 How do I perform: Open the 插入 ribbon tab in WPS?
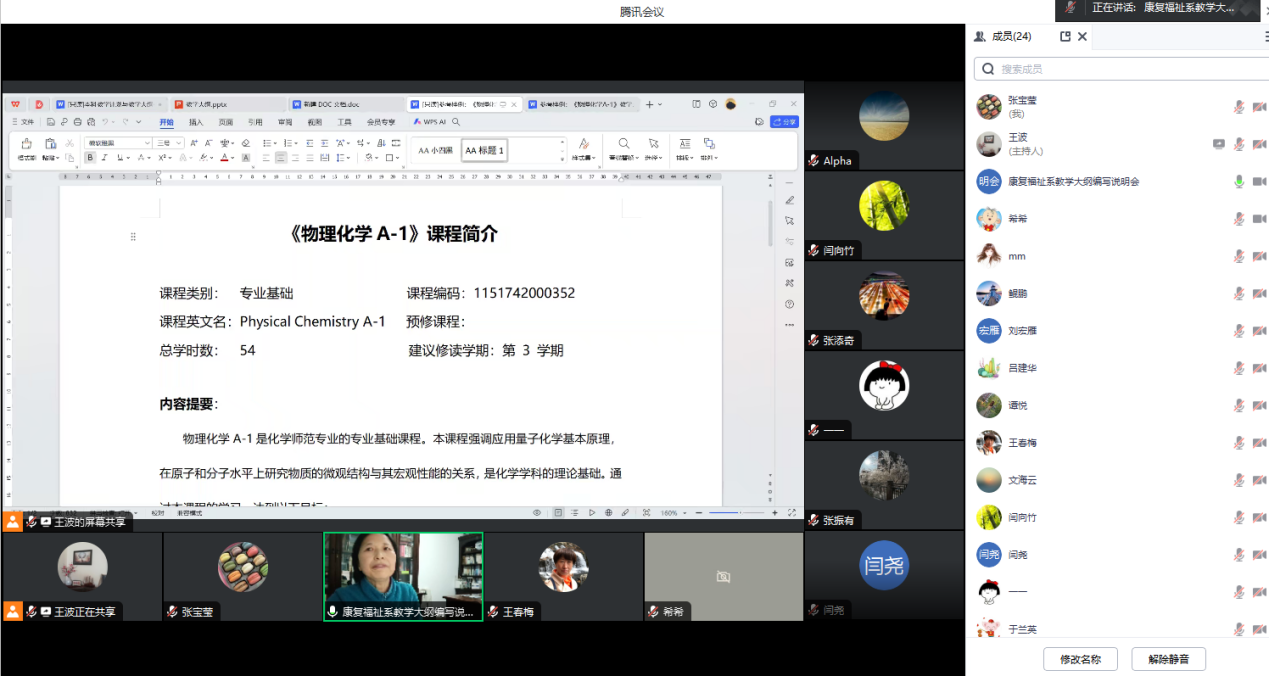tap(196, 122)
